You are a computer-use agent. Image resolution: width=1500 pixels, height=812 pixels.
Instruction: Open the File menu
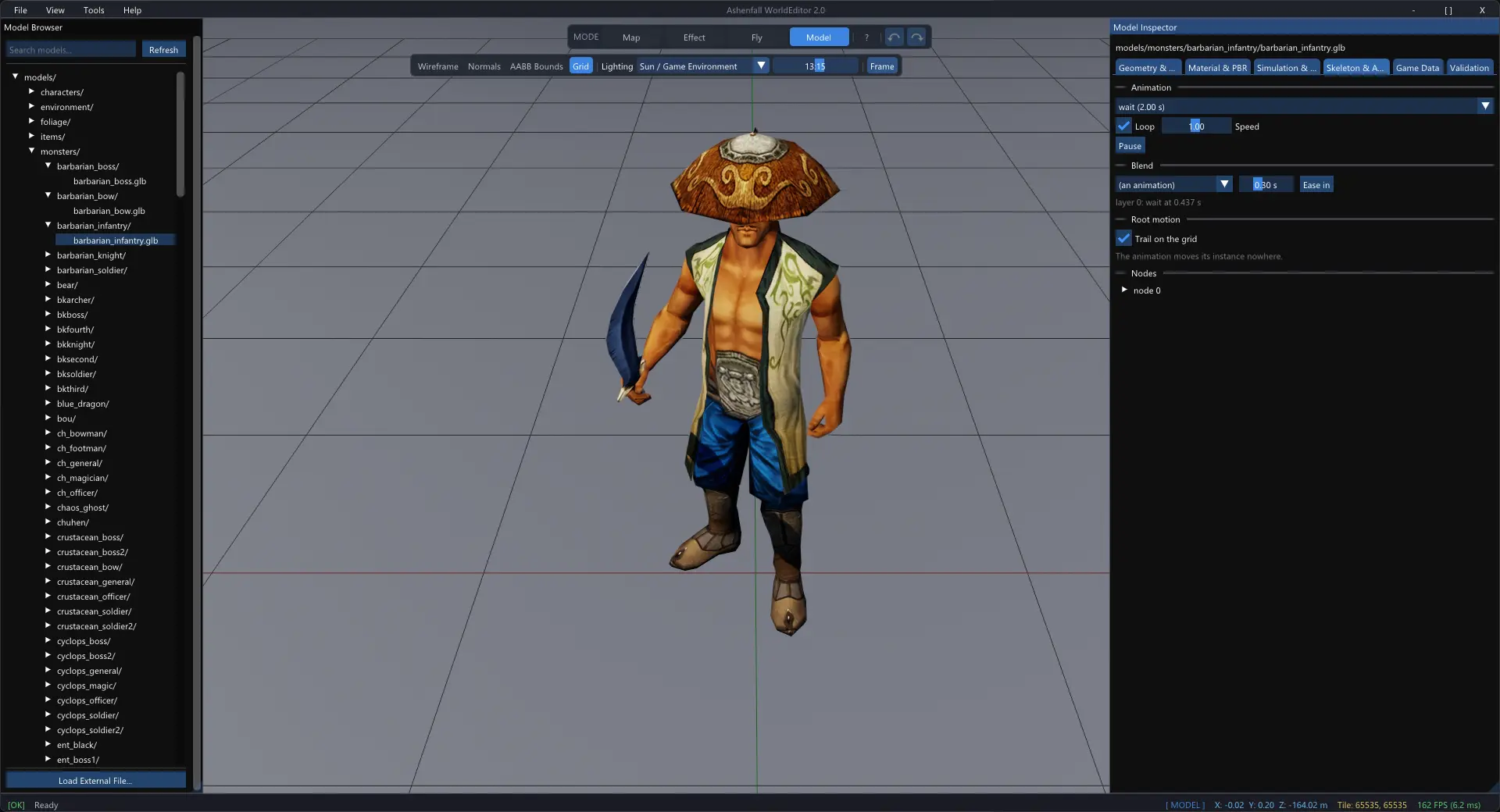(20, 10)
